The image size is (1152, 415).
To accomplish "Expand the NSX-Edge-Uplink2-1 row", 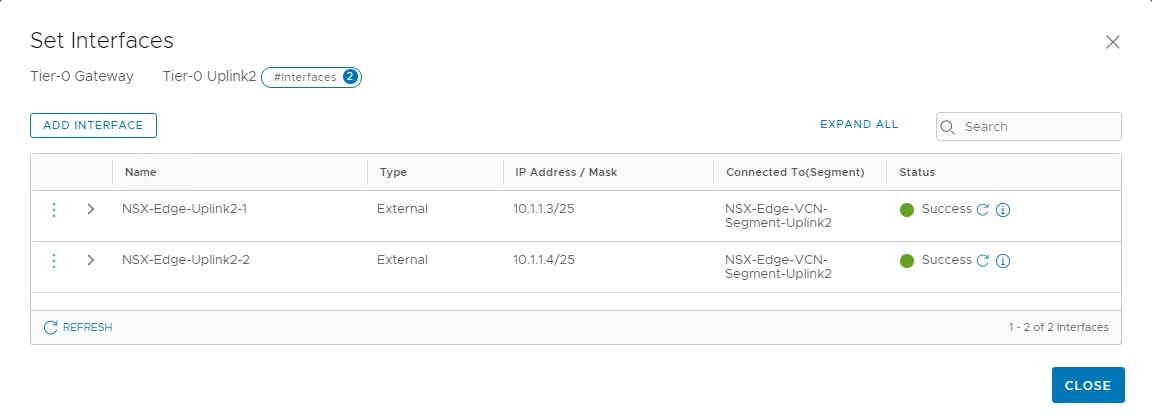I will point(91,209).
